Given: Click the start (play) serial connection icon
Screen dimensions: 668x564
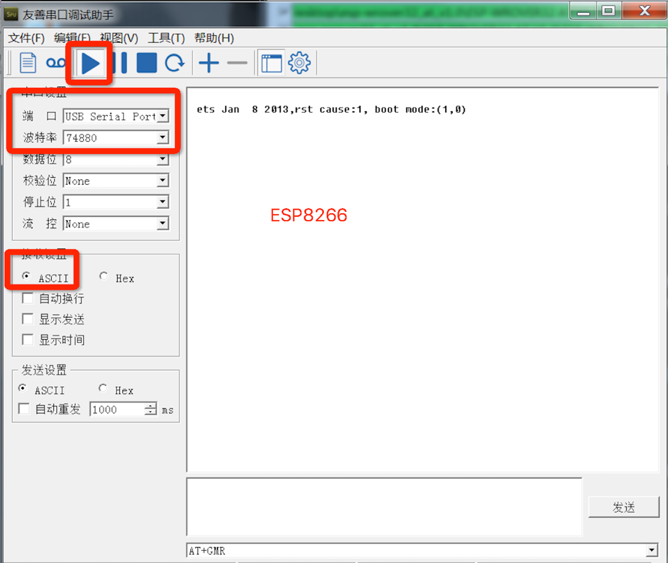Looking at the screenshot, I should point(90,63).
